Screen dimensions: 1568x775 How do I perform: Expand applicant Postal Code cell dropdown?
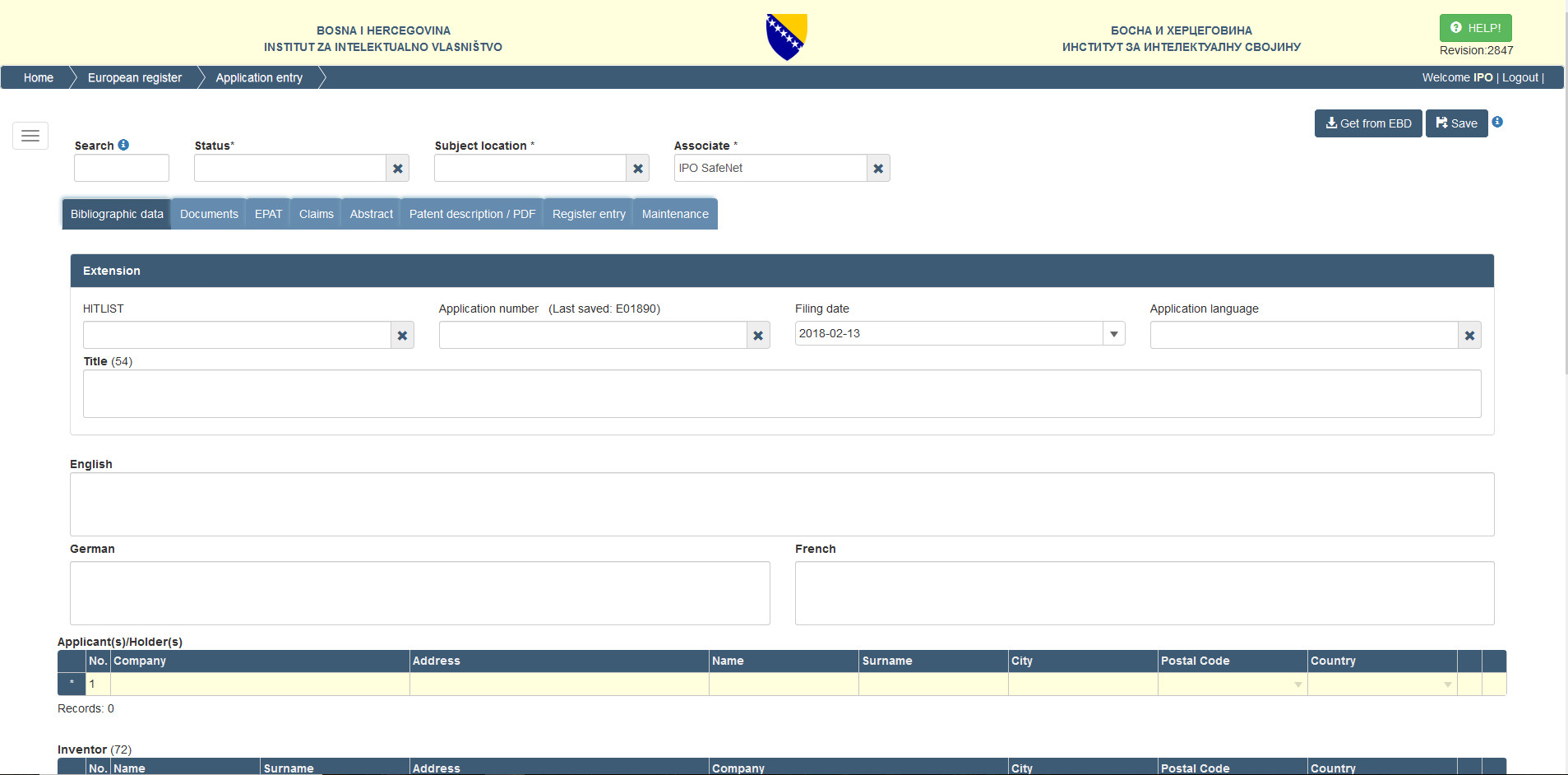(x=1298, y=685)
